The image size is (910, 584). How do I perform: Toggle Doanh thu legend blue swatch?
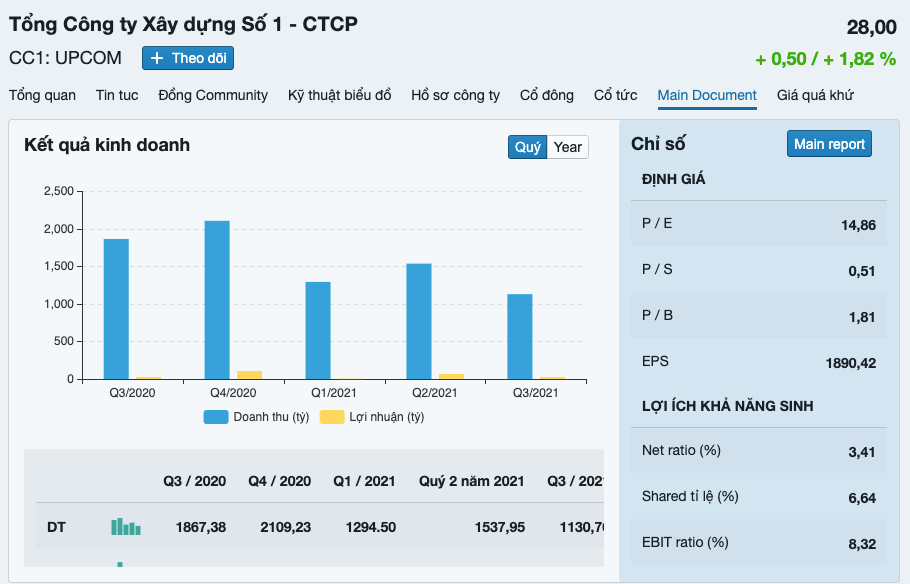[x=216, y=417]
